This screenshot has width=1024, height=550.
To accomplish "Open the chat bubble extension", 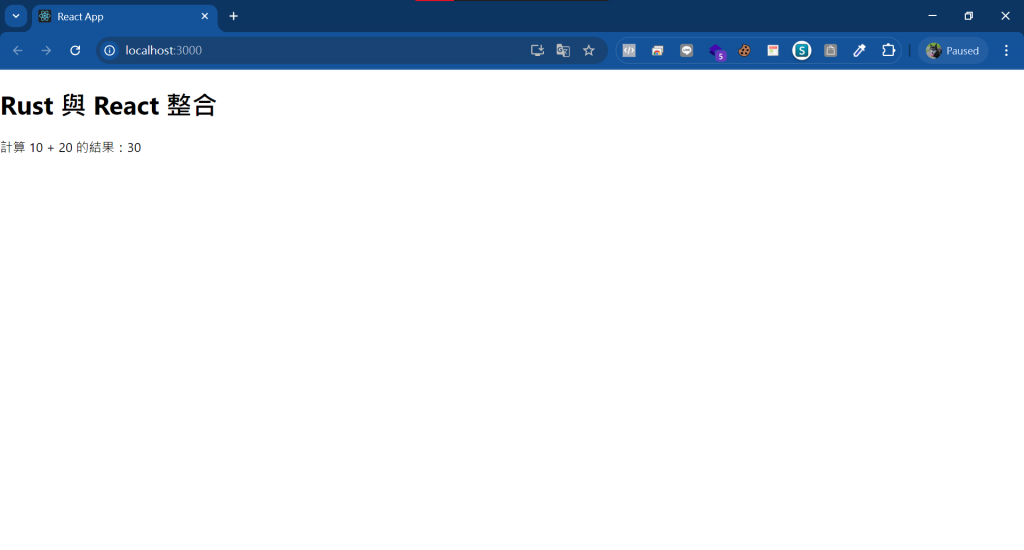I will (x=686, y=50).
